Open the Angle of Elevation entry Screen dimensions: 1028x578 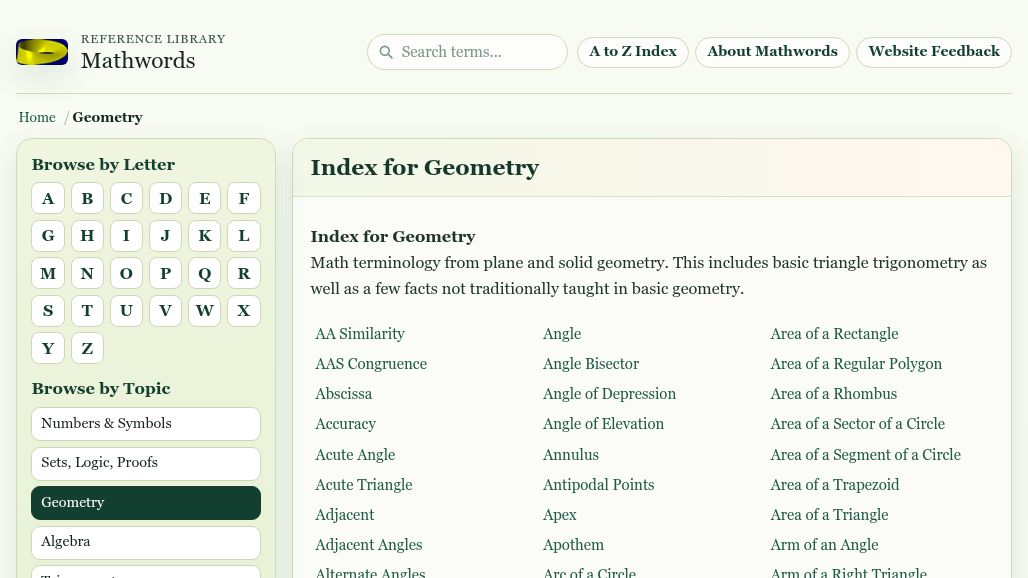tap(603, 424)
